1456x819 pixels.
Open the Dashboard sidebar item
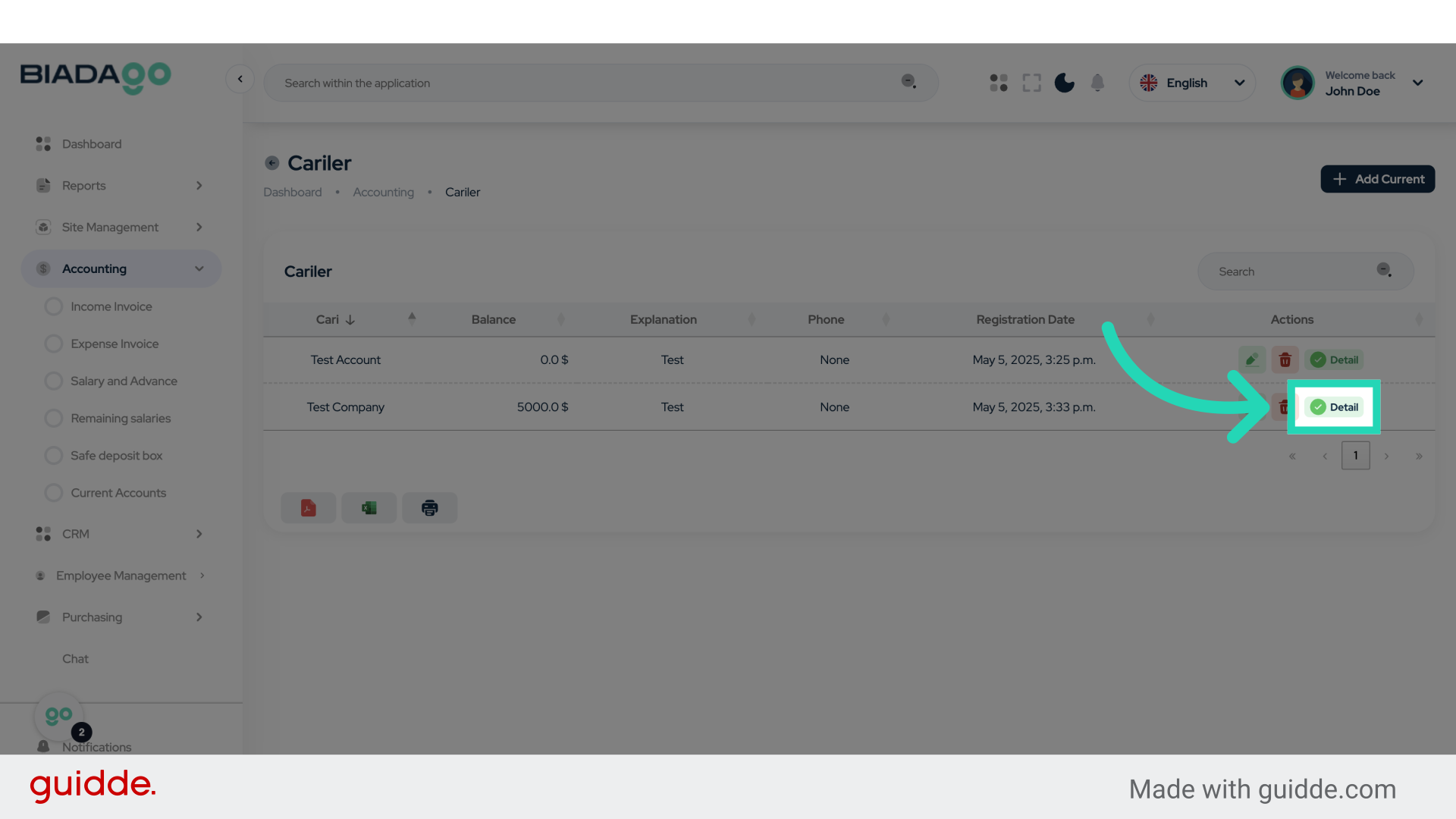pos(91,144)
